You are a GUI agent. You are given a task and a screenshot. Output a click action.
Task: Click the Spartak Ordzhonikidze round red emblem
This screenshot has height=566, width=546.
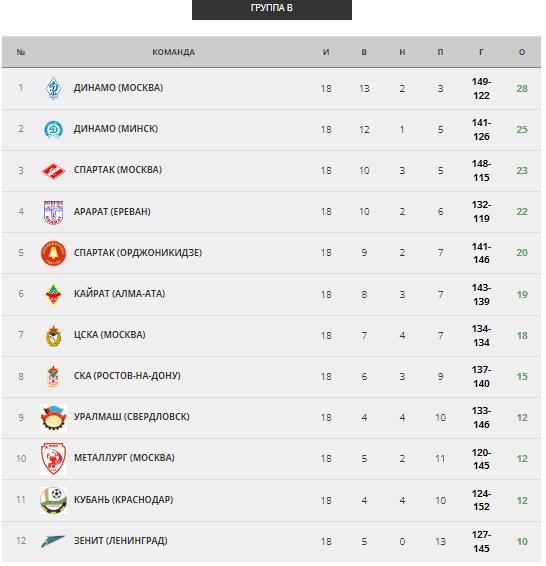point(53,253)
